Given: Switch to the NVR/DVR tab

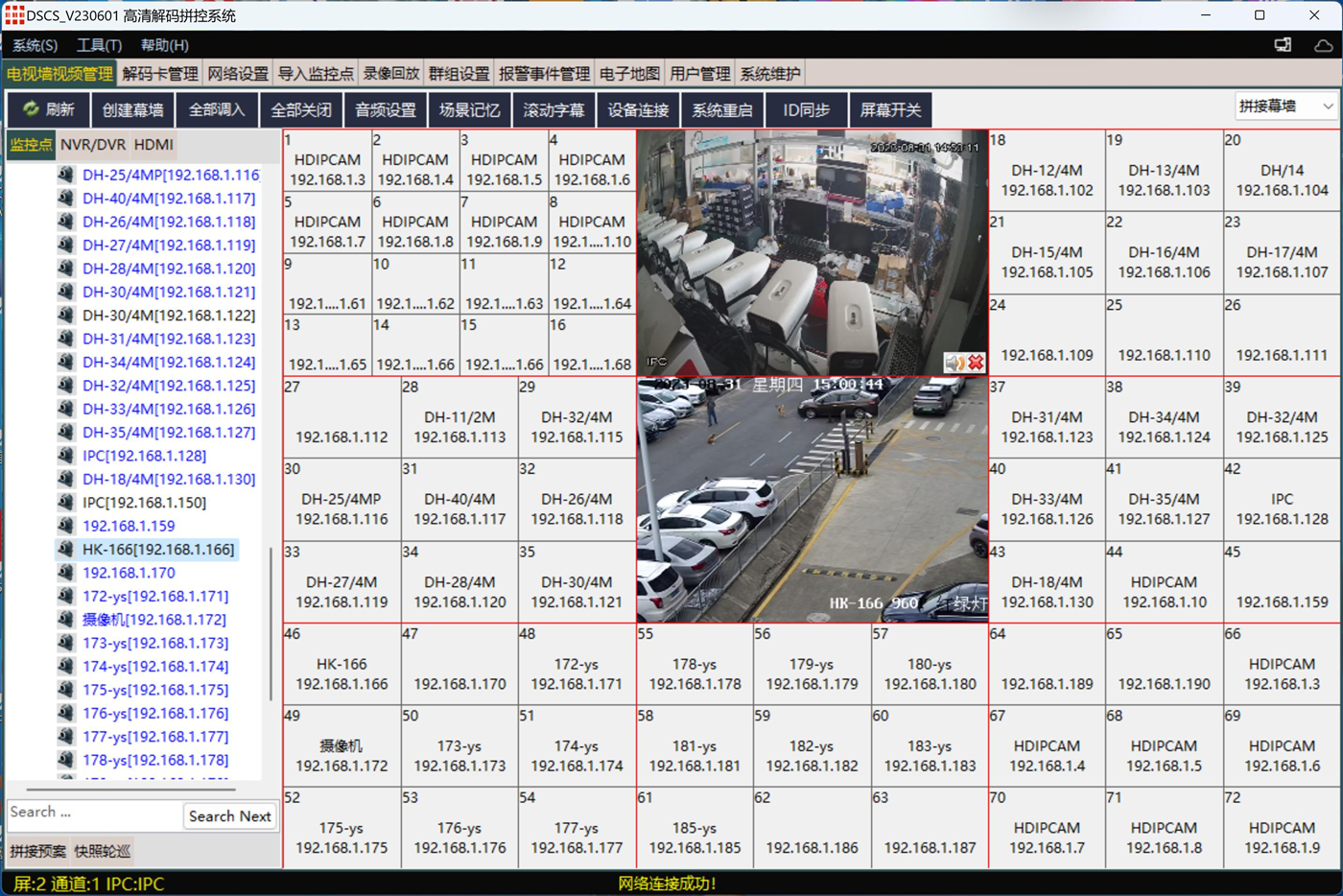Looking at the screenshot, I should click(93, 145).
